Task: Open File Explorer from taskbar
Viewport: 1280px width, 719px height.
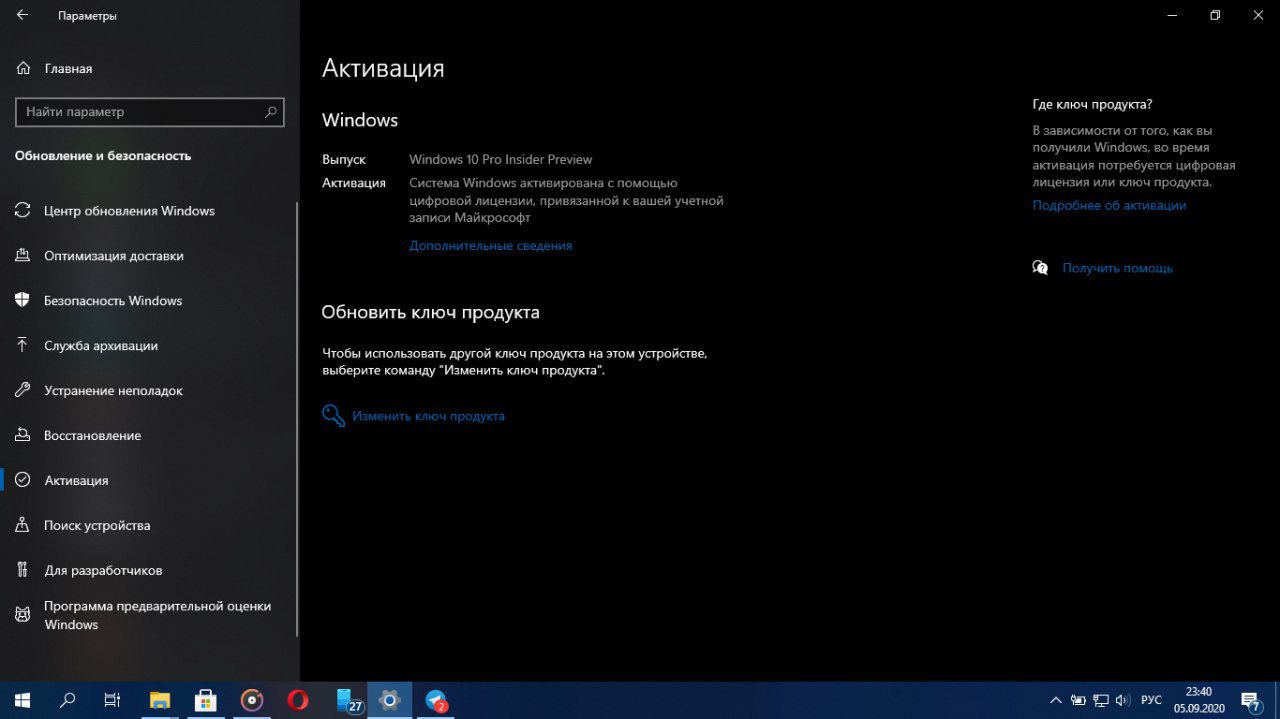Action: pyautogui.click(x=160, y=700)
